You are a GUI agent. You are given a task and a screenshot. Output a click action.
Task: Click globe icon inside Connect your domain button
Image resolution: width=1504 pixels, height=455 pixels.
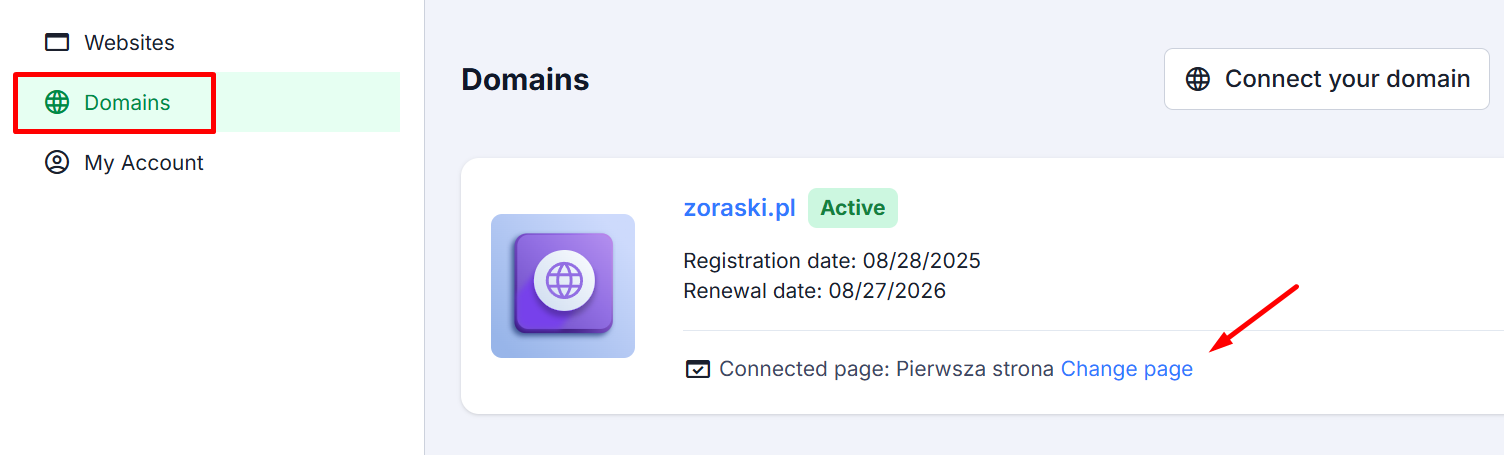[x=1198, y=79]
